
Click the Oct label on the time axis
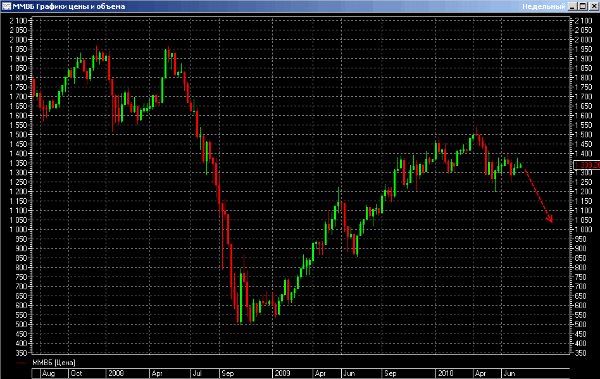click(x=76, y=373)
